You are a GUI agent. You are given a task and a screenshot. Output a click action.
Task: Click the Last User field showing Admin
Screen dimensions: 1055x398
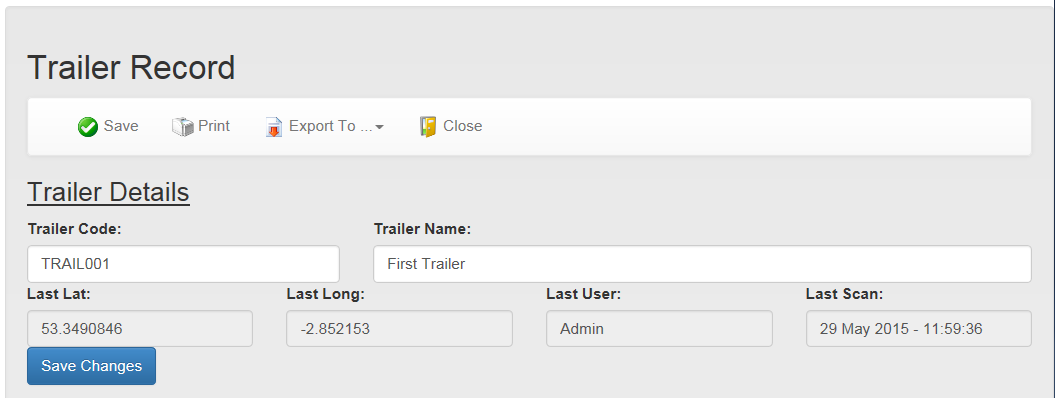point(659,329)
